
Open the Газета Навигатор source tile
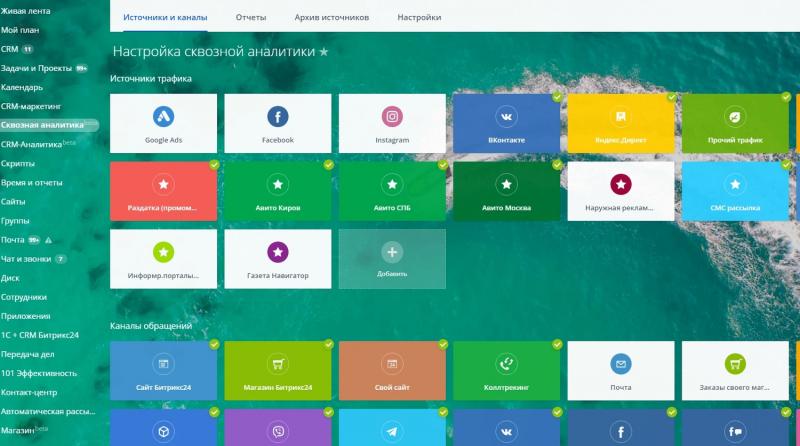pos(278,259)
